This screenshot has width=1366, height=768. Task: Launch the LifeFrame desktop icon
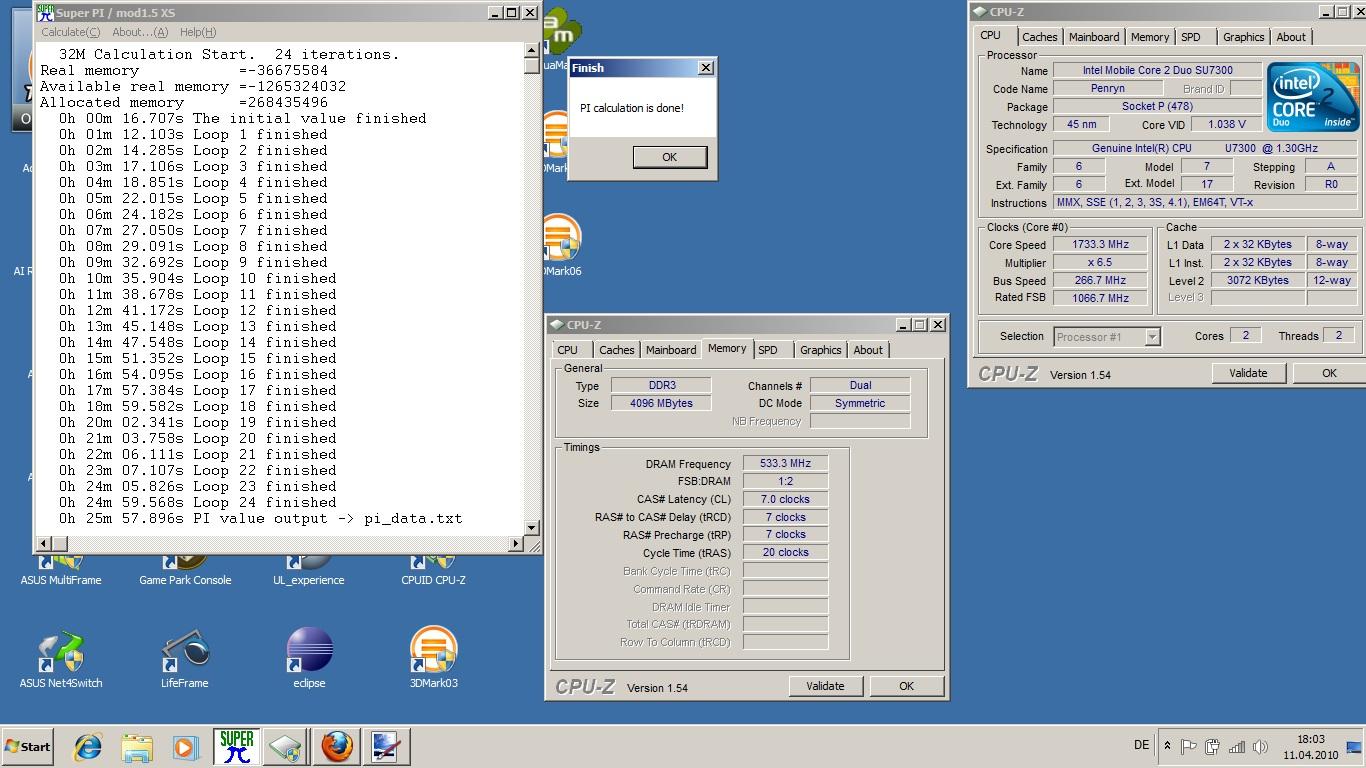click(185, 660)
